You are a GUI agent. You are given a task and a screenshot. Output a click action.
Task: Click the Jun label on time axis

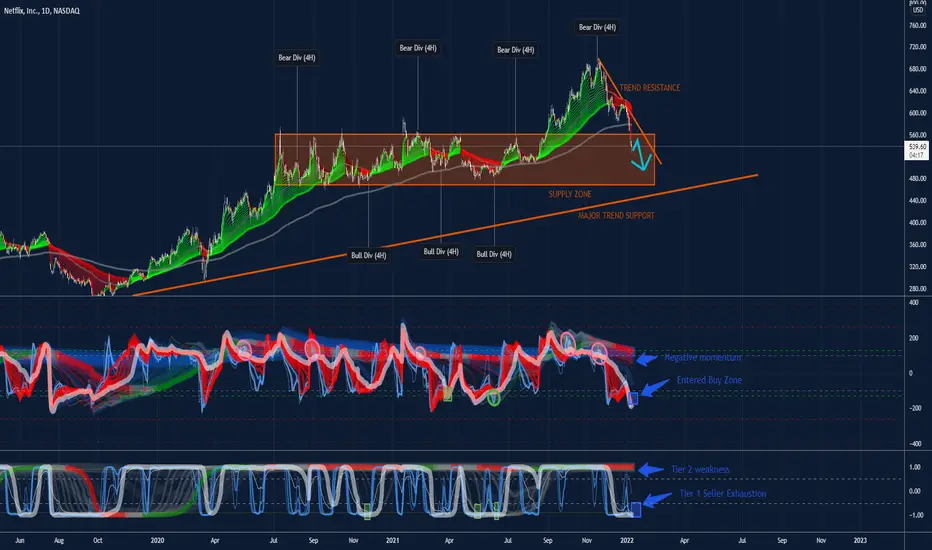(20, 540)
